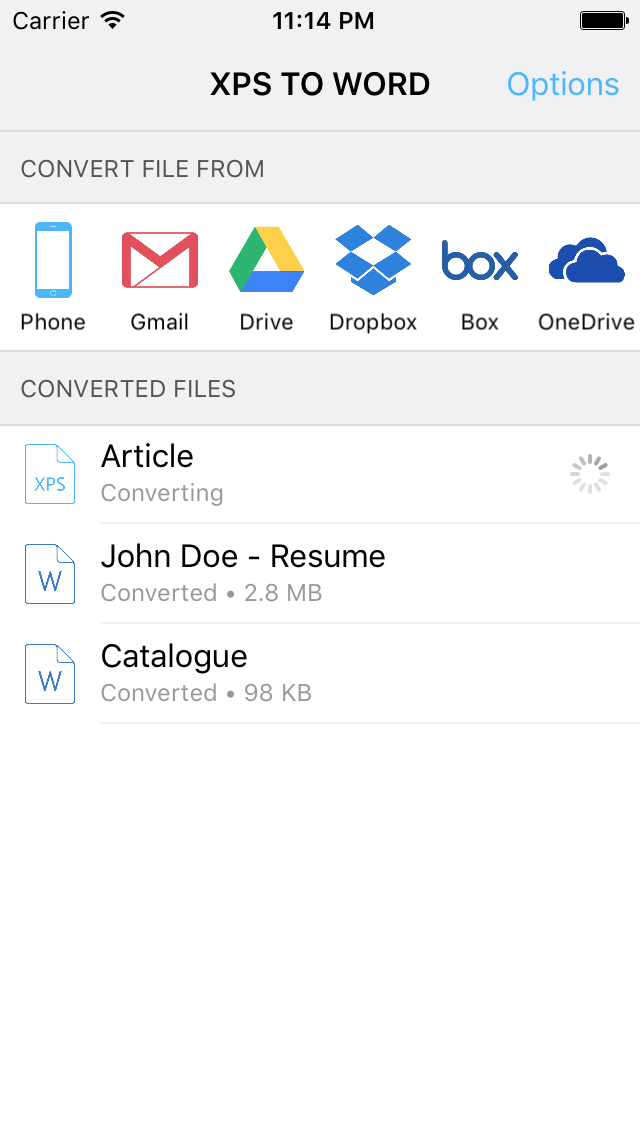This screenshot has height=1136, width=640.
Task: Tap the XPS TO WORD title
Action: [320, 85]
